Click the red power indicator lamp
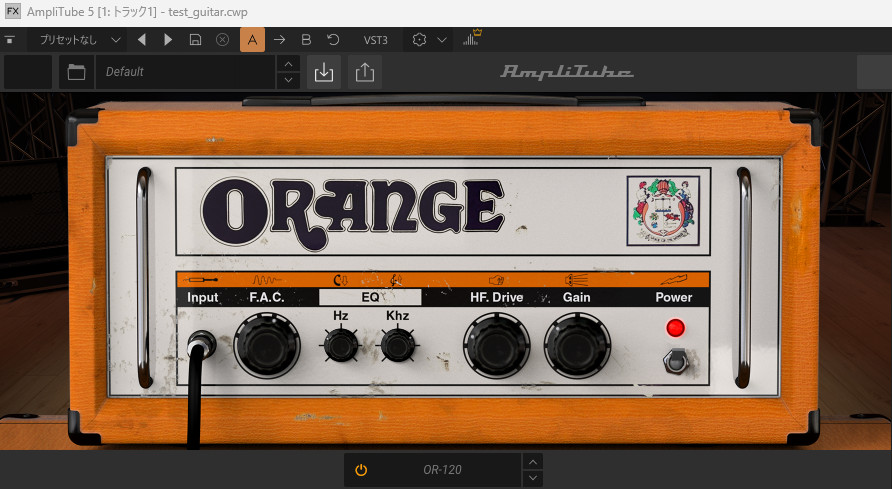 click(x=675, y=328)
